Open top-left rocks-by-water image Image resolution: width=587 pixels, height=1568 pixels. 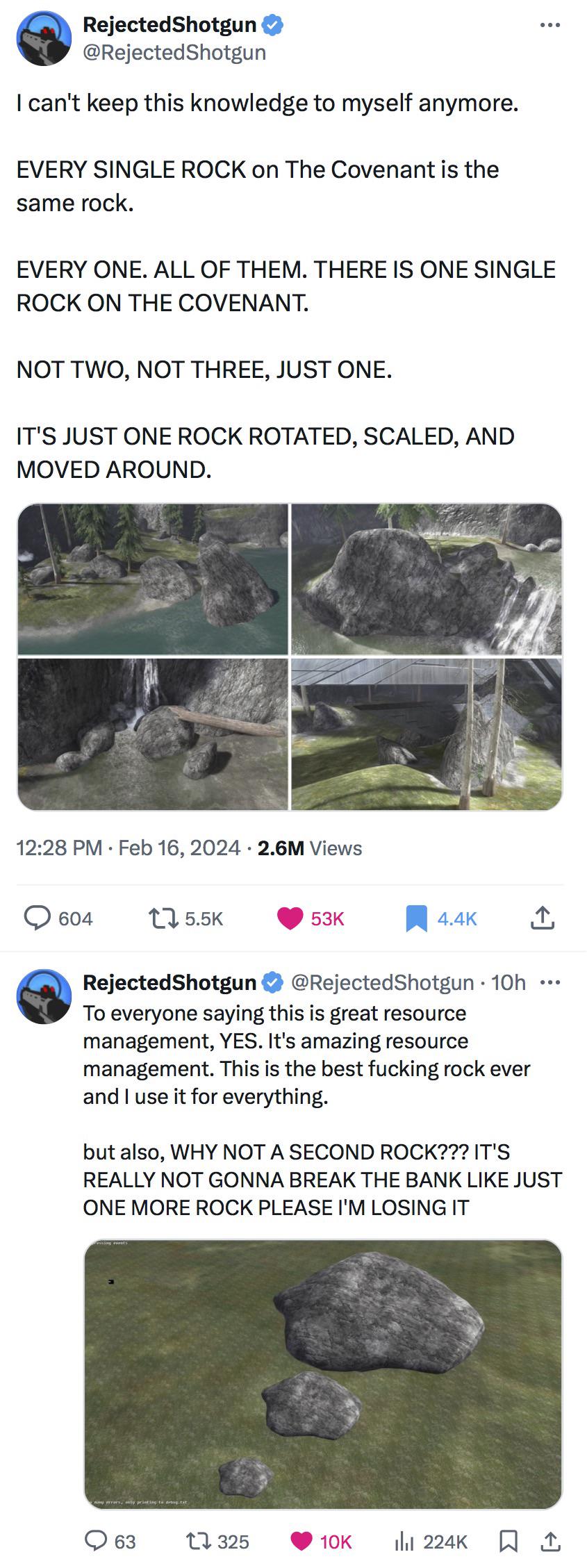point(153,579)
